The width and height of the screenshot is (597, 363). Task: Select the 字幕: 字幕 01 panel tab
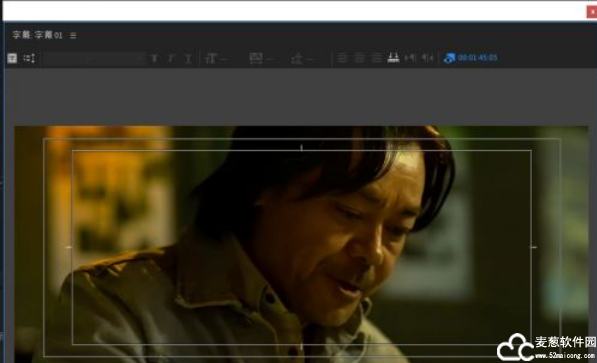point(37,35)
